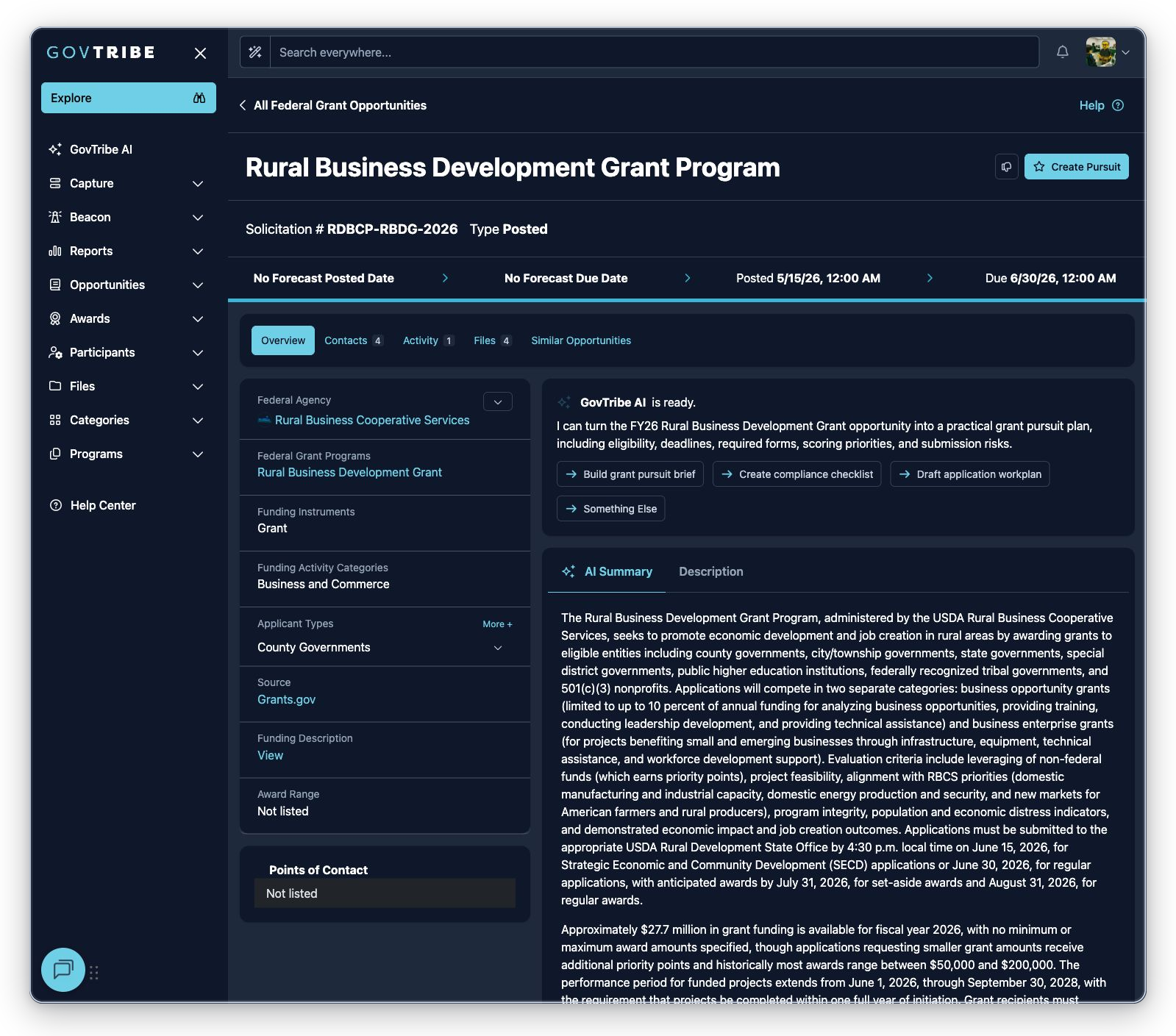Open the Similar Opportunities tab
The image size is (1176, 1036).
click(x=581, y=340)
